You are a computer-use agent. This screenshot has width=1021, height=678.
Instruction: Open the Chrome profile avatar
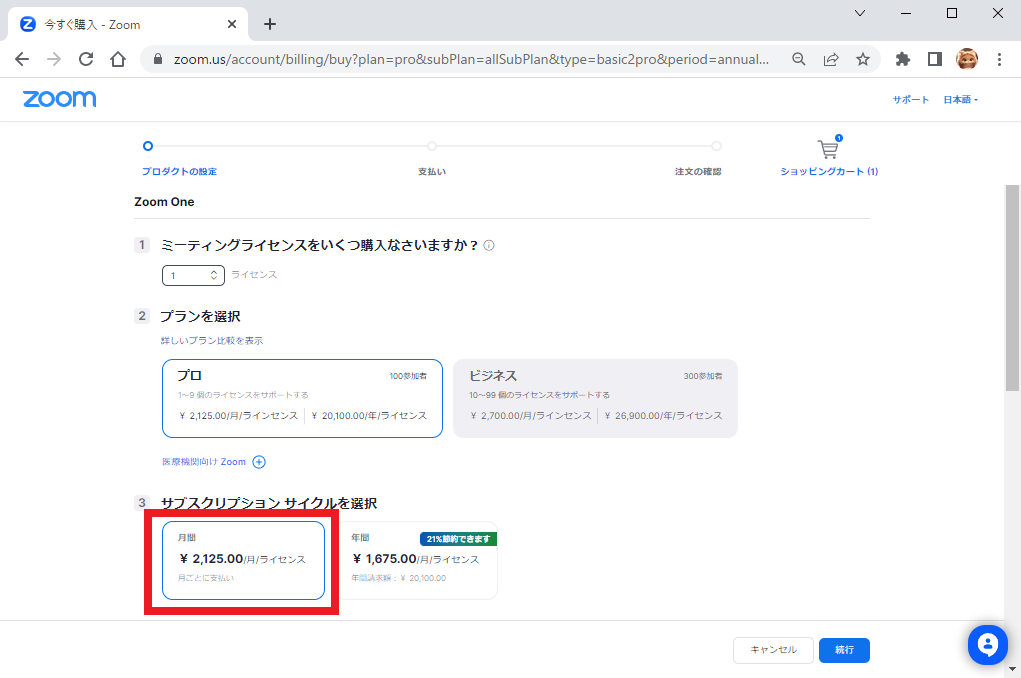[967, 59]
